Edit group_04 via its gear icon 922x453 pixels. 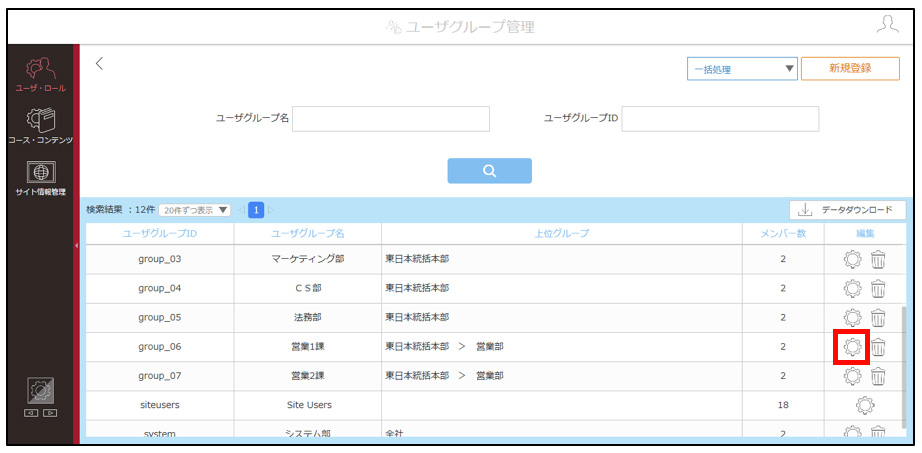pyautogui.click(x=852, y=288)
